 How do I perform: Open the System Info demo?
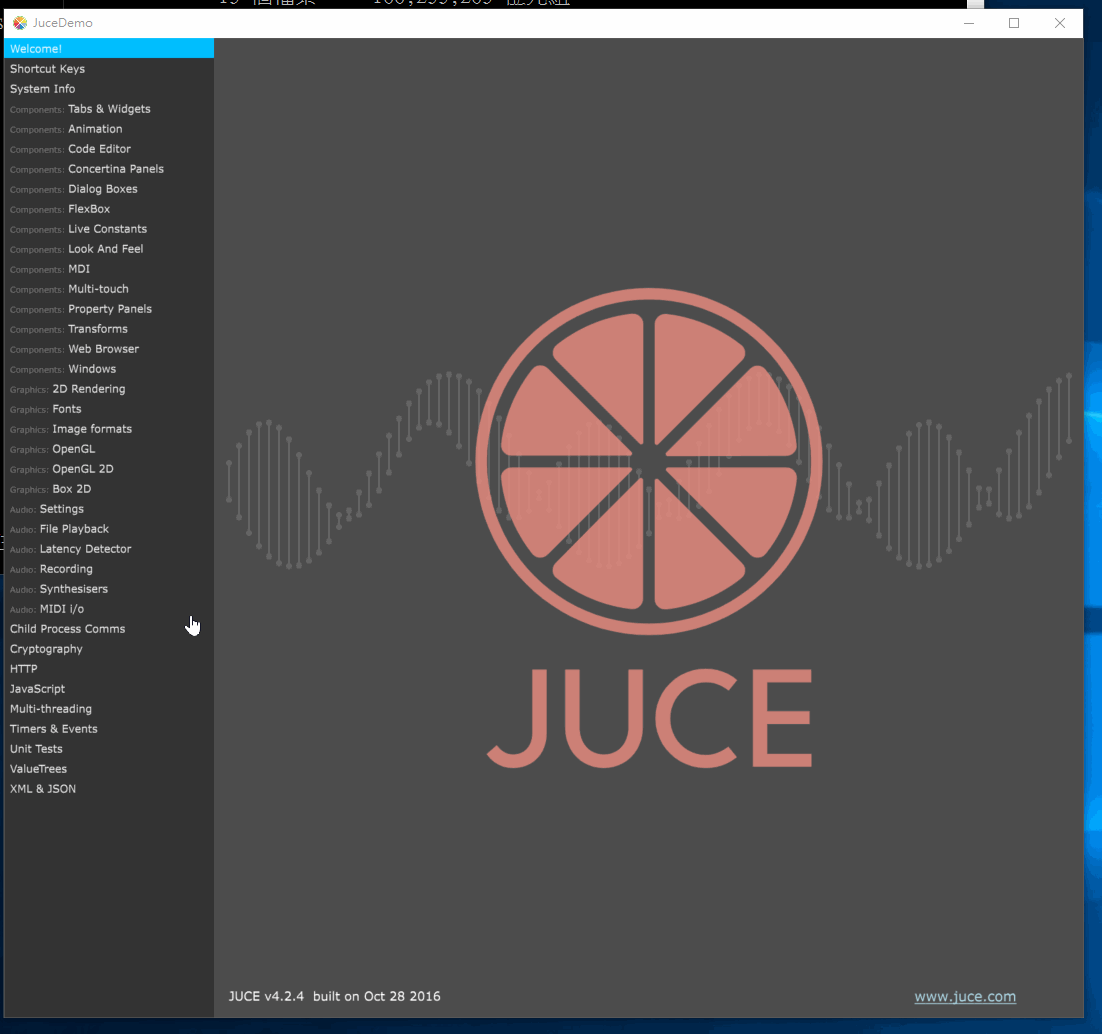[x=109, y=89]
